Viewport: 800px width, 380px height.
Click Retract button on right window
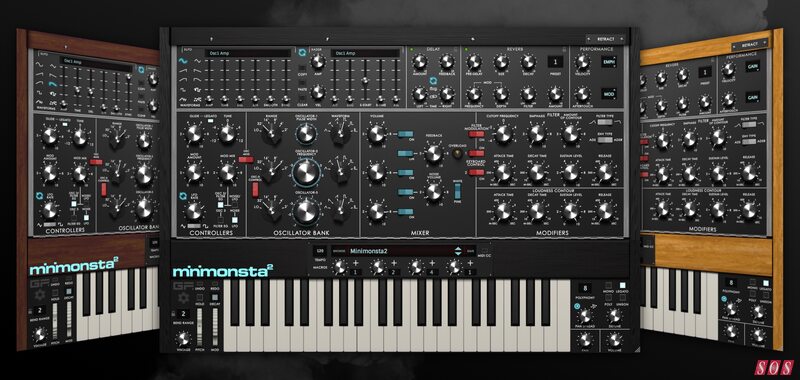coord(750,44)
